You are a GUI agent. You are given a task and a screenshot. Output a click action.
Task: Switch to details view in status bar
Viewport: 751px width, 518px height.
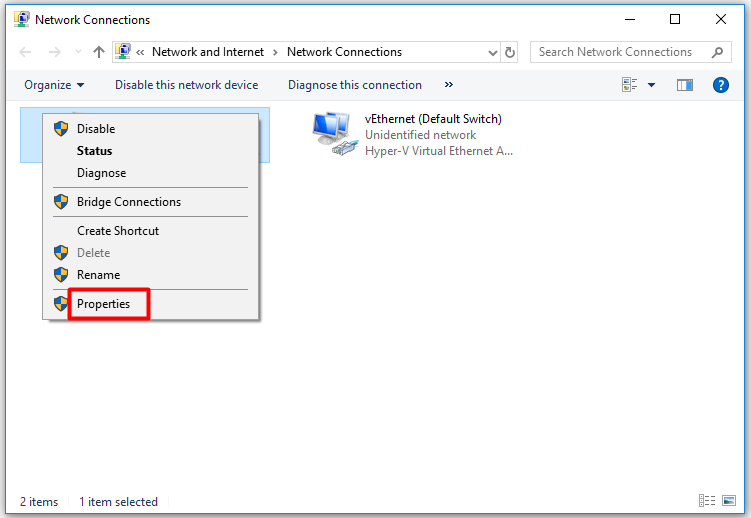tap(707, 501)
